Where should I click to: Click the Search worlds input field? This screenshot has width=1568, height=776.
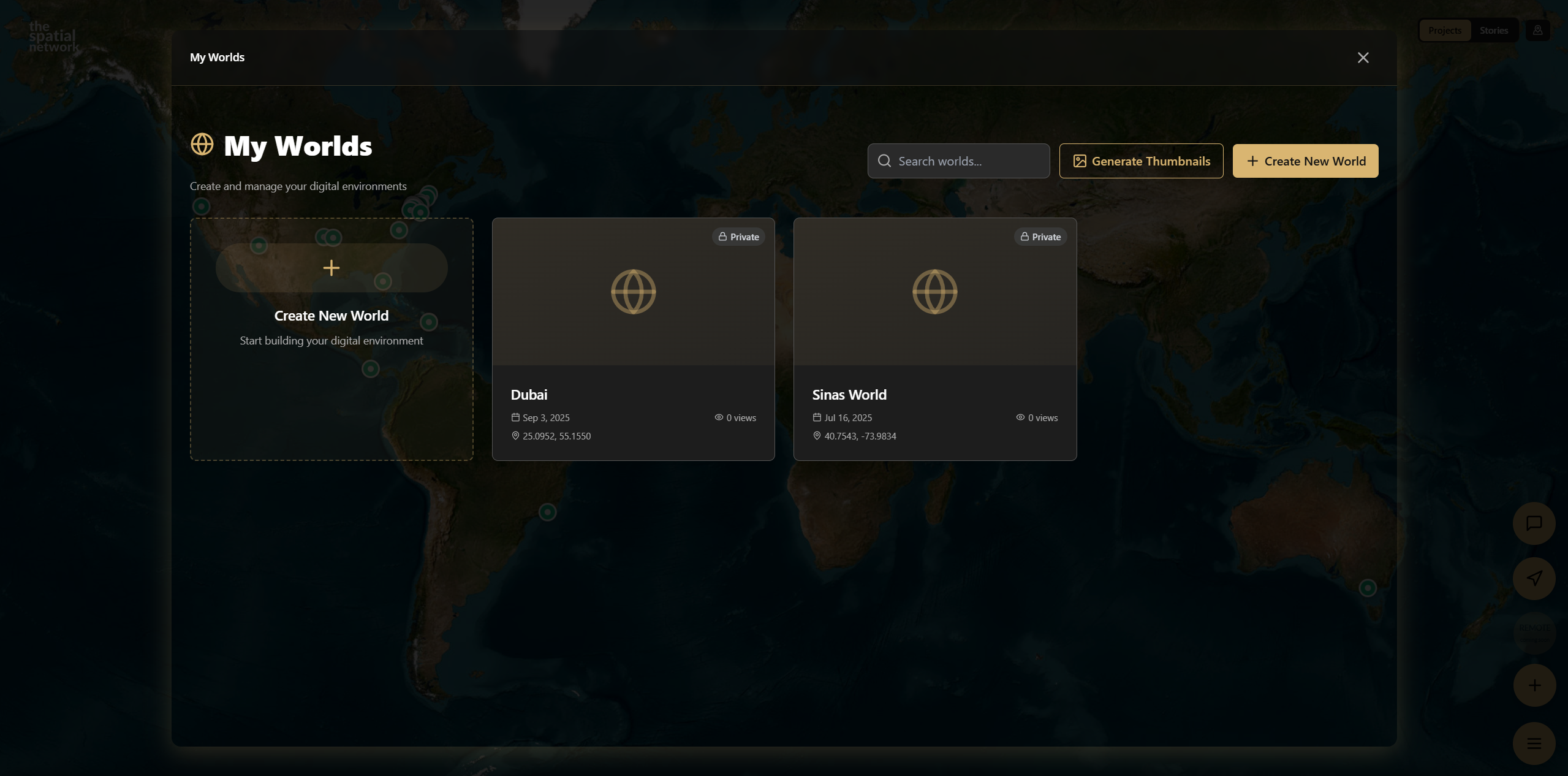click(x=958, y=160)
